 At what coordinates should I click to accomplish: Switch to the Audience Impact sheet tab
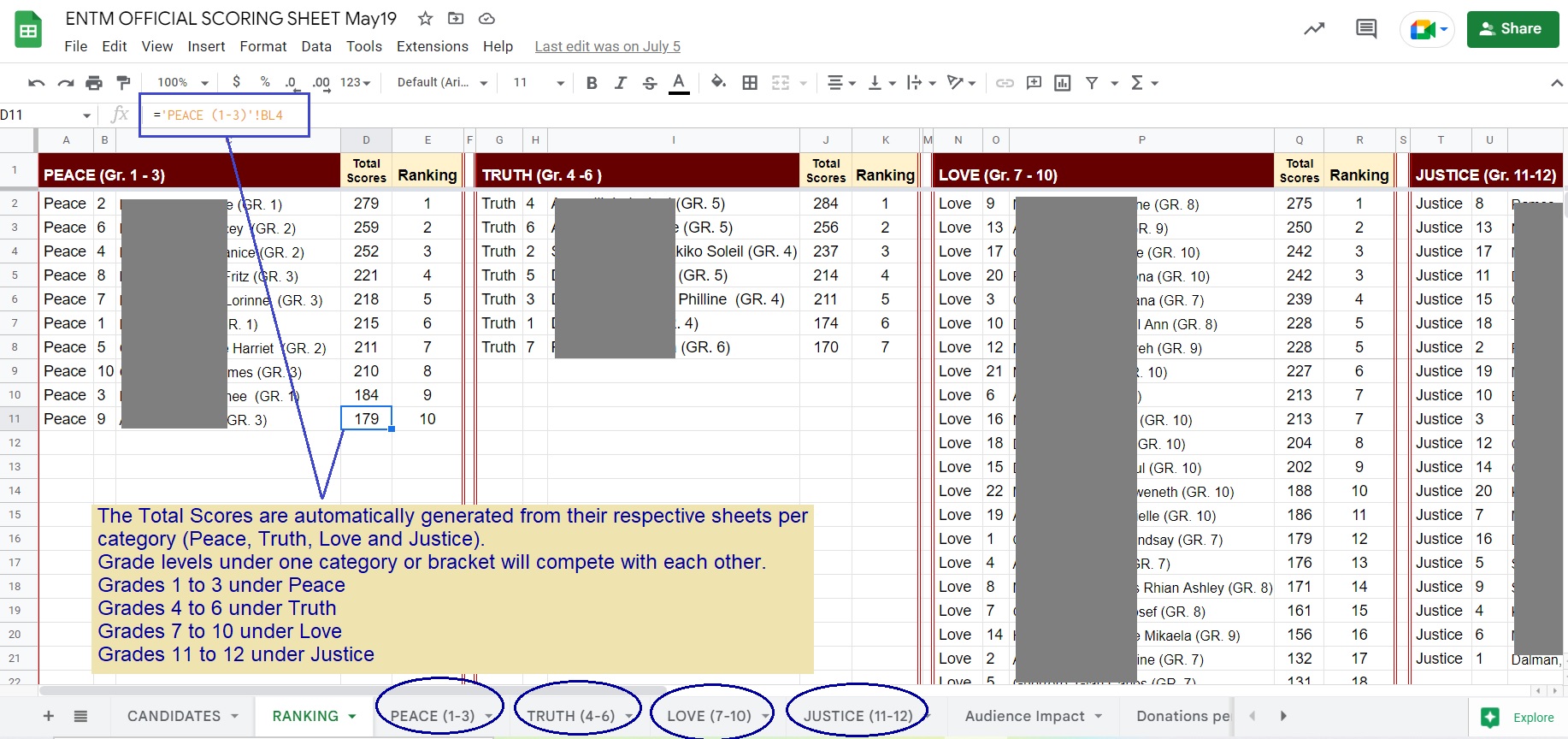(1025, 717)
